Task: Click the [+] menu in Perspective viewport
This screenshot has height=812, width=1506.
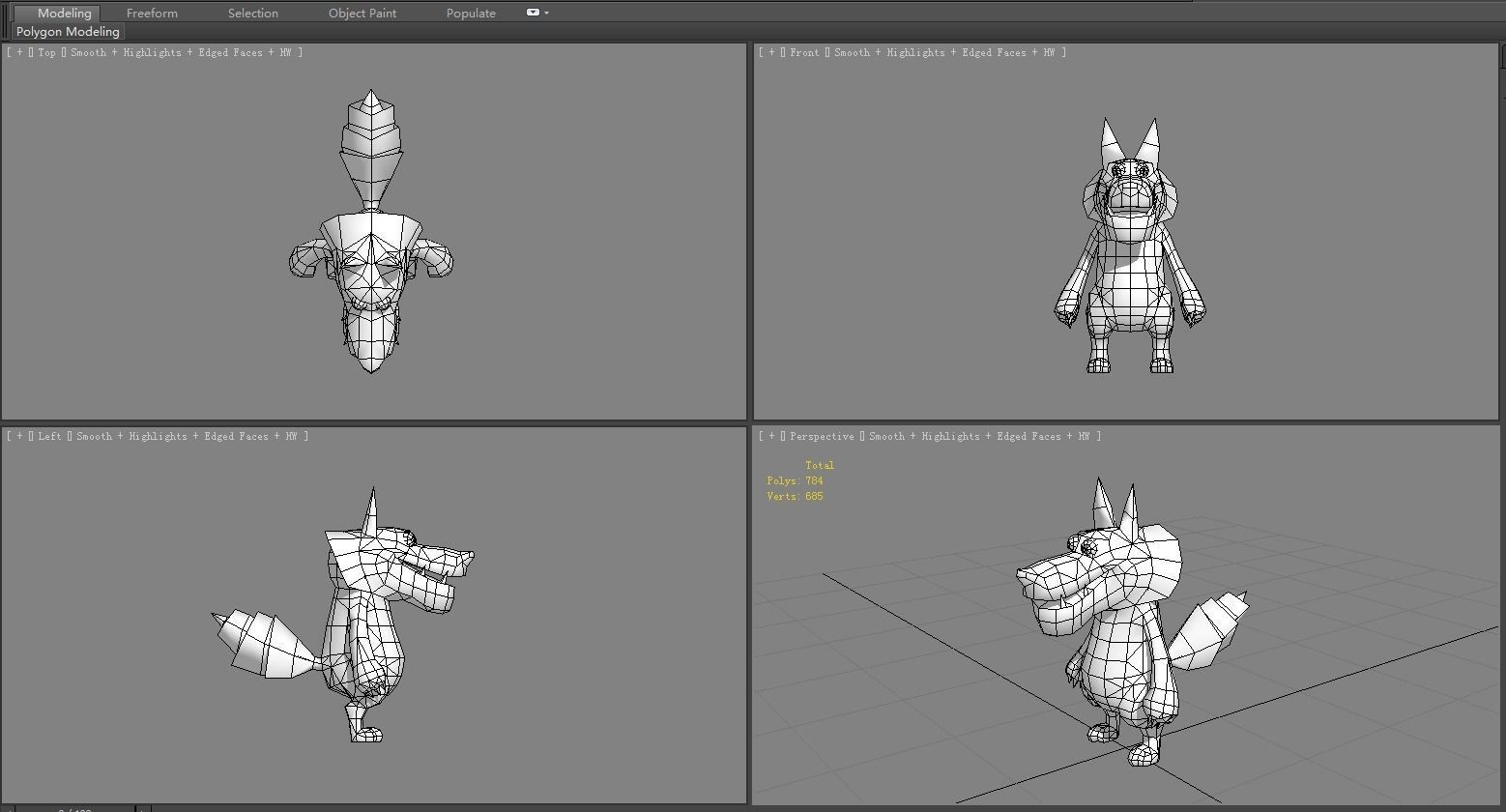Action: click(x=772, y=436)
